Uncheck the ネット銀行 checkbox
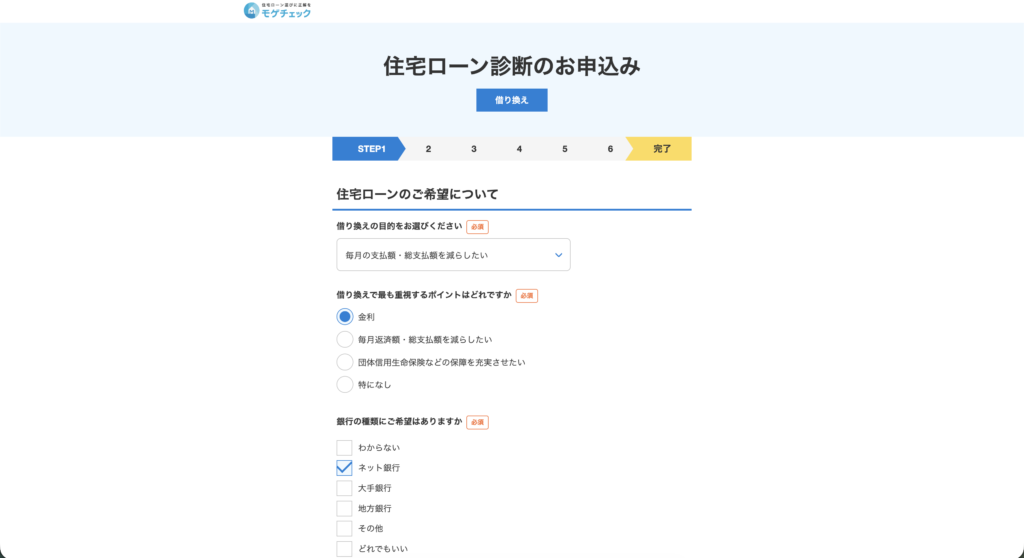The width and height of the screenshot is (1024, 558). 345,468
